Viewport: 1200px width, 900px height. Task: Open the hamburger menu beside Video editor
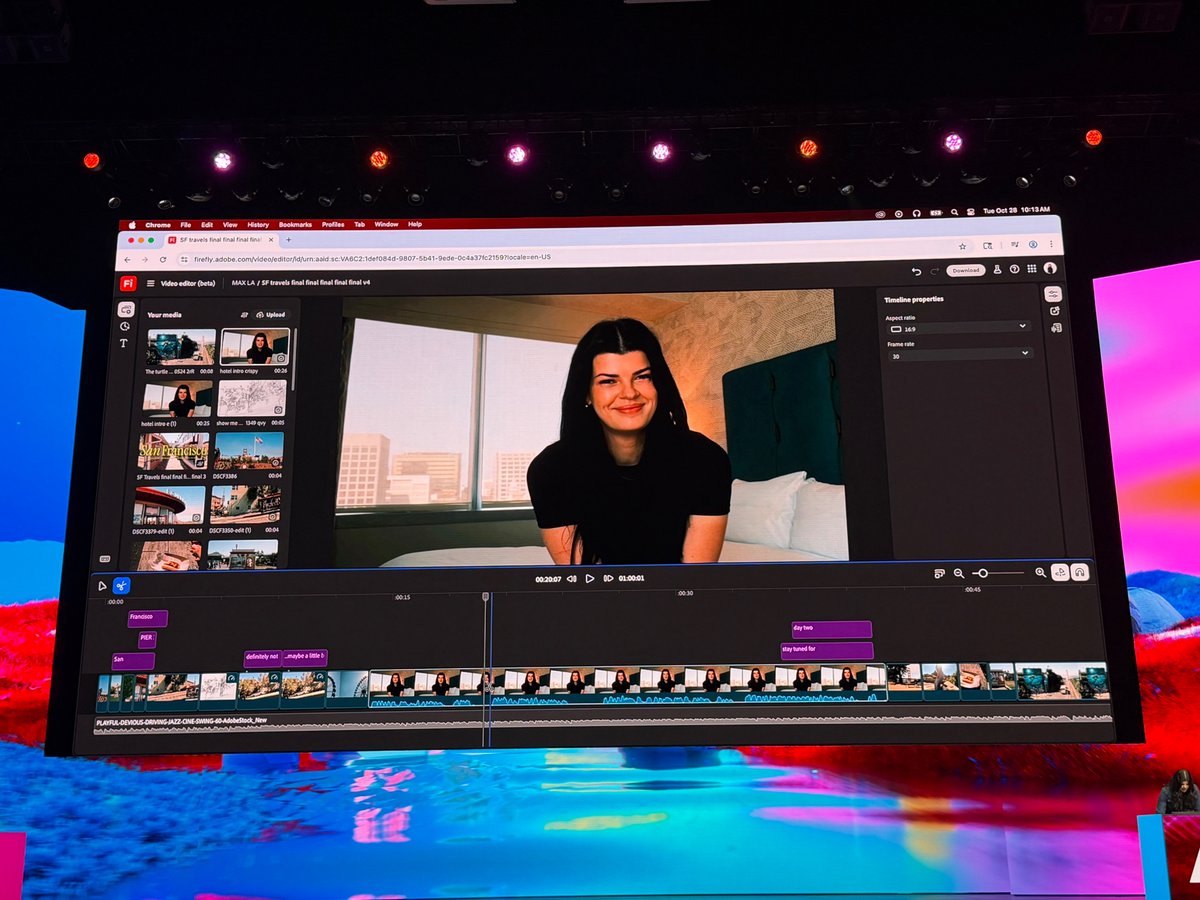(151, 283)
